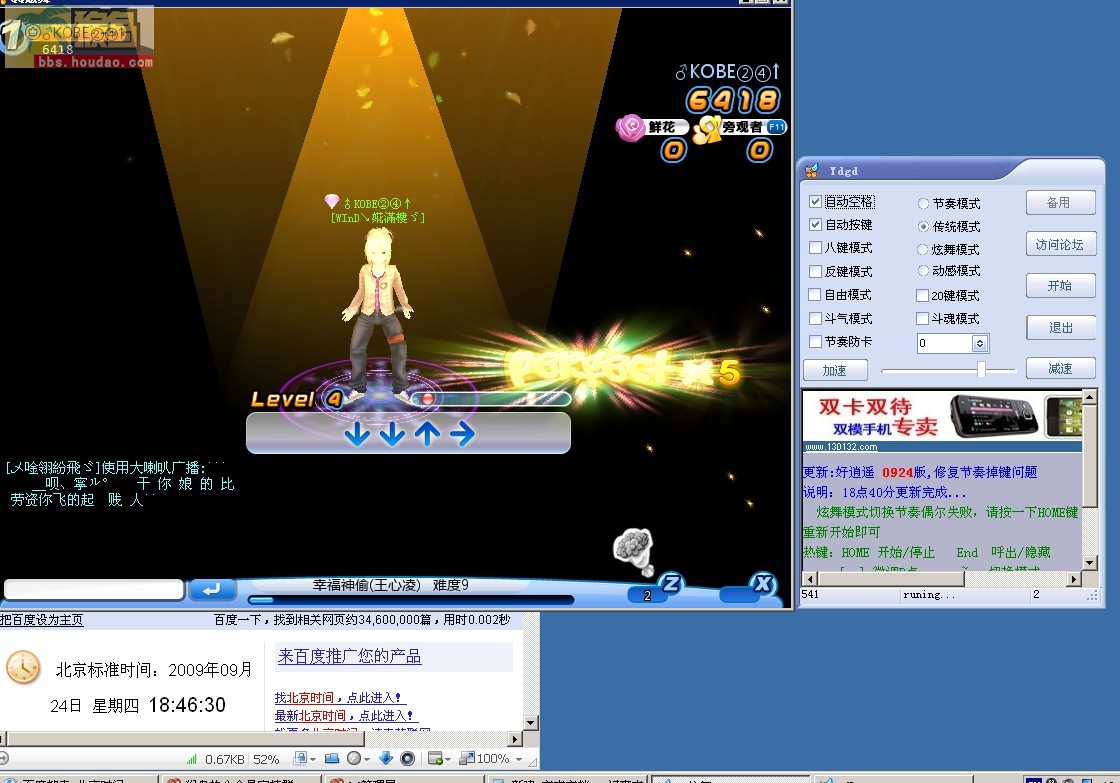Click the 0.67KB network speed text
Image resolution: width=1120 pixels, height=783 pixels.
click(224, 759)
